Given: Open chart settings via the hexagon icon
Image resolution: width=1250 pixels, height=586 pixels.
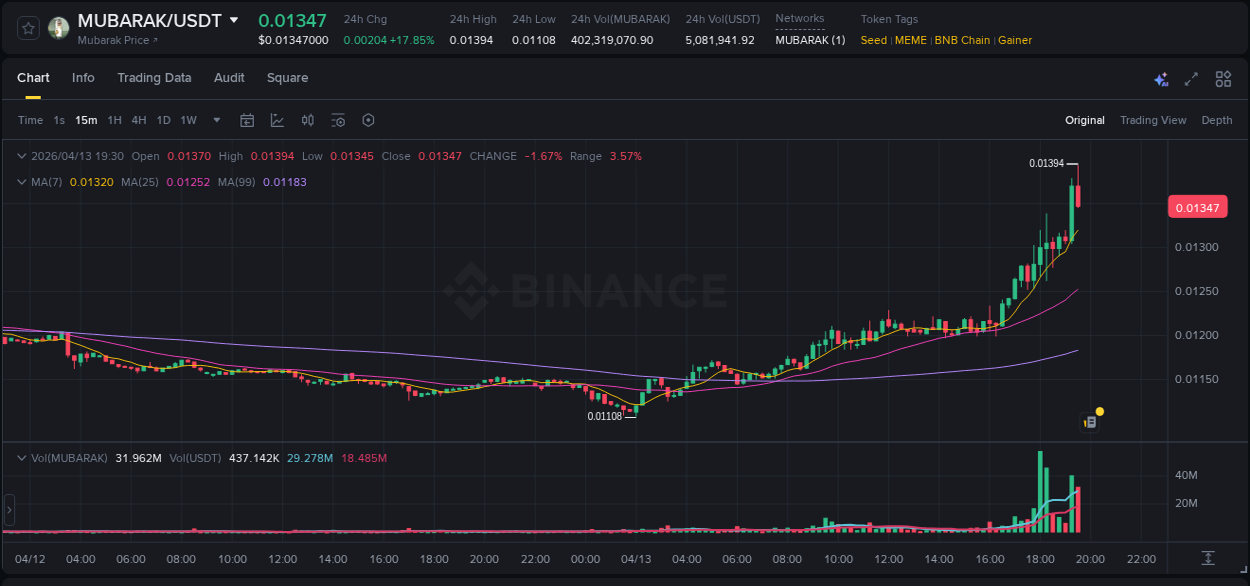Looking at the screenshot, I should (x=368, y=119).
